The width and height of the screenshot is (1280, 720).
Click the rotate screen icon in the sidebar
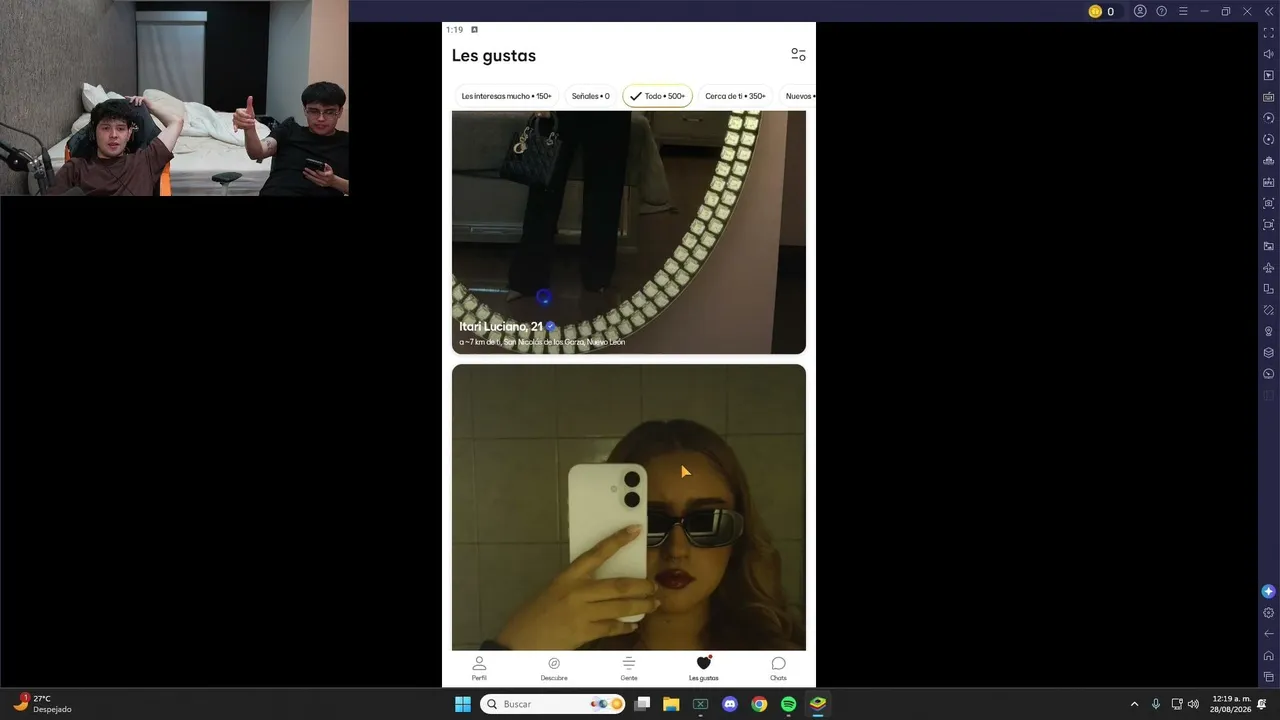[1269, 289]
